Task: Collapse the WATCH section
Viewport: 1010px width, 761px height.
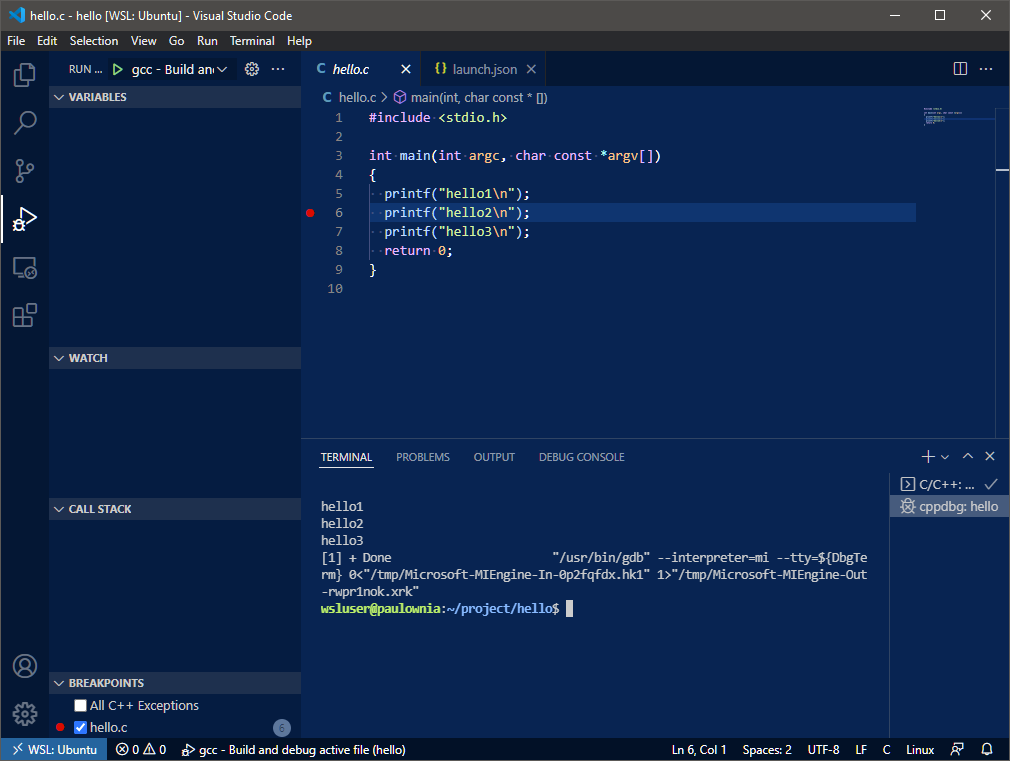Action: pos(175,358)
